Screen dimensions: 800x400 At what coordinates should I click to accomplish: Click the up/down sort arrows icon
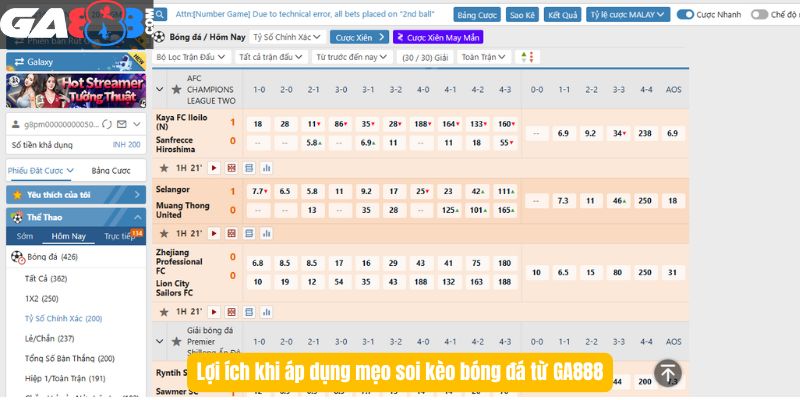(528, 57)
